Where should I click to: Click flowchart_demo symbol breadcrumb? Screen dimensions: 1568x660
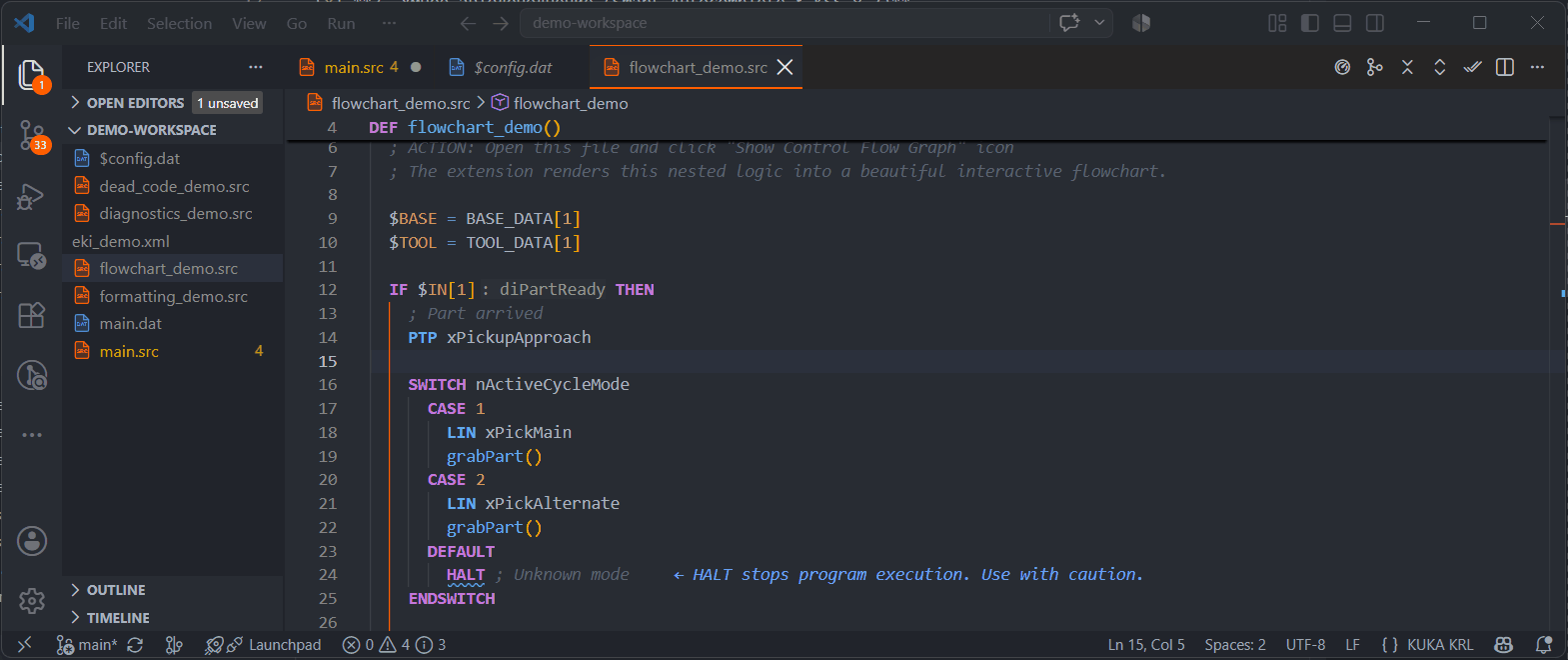[571, 103]
